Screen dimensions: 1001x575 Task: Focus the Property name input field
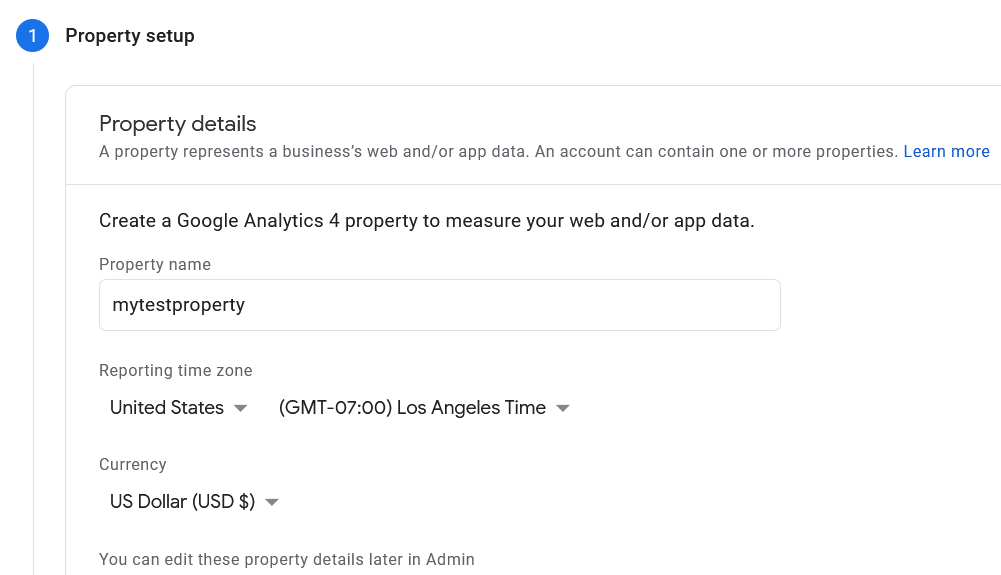[x=440, y=305]
